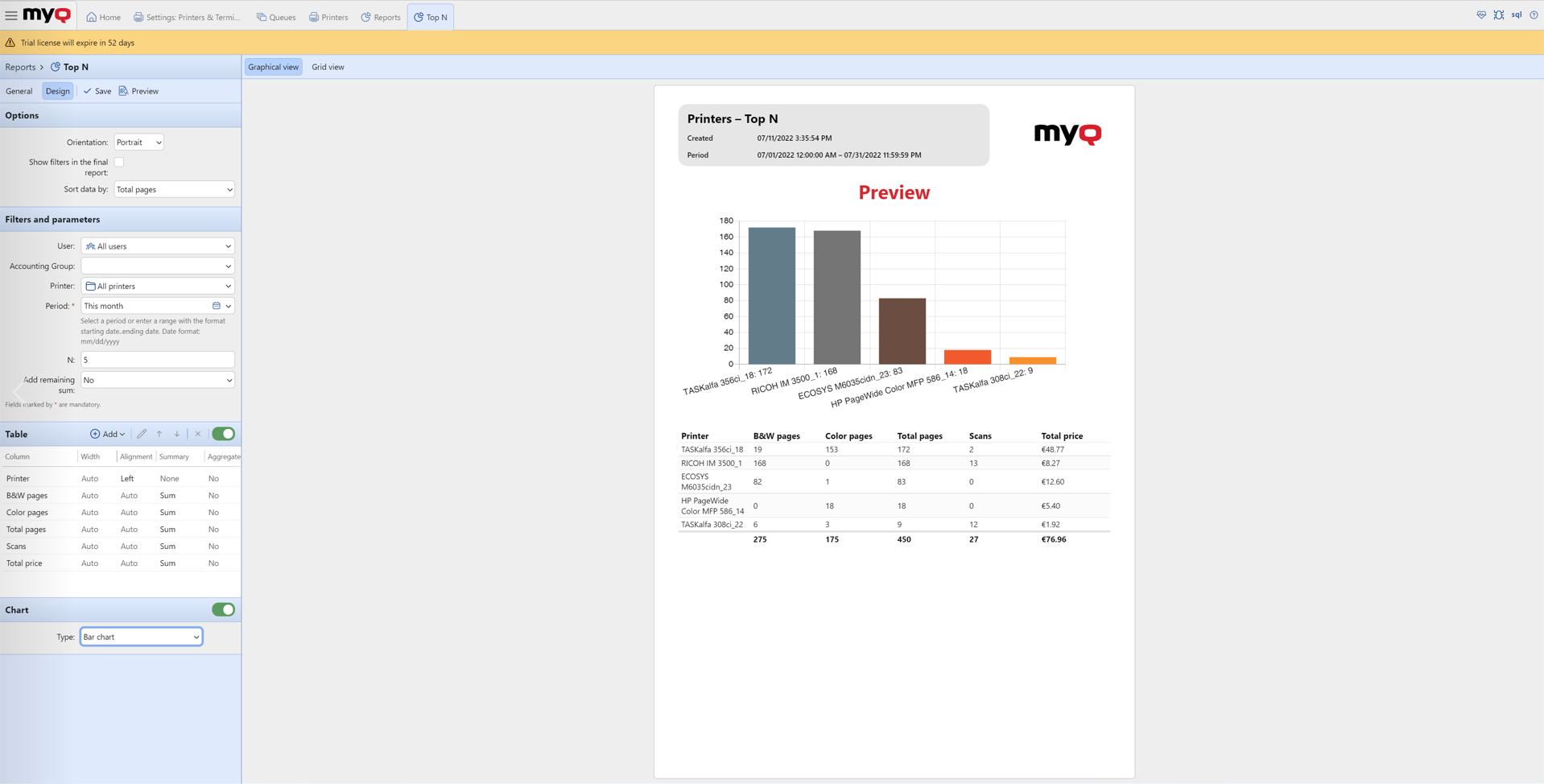1544x784 pixels.
Task: Open the calendar picker in Period field
Action: (217, 306)
